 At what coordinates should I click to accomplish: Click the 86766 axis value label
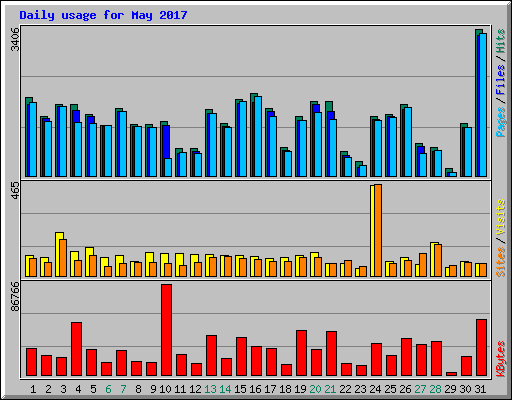tap(15, 296)
